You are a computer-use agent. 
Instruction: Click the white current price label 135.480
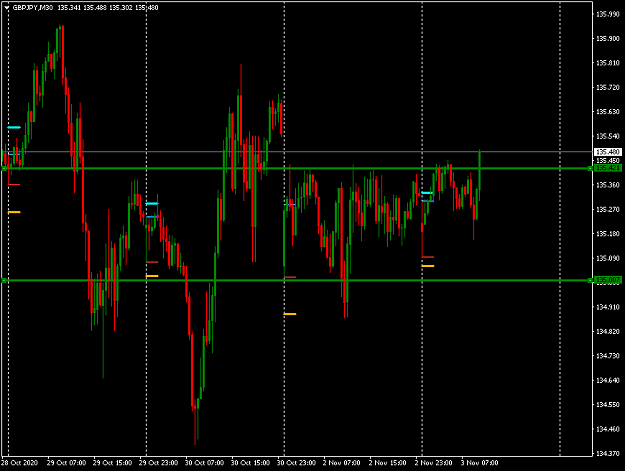coord(607,152)
